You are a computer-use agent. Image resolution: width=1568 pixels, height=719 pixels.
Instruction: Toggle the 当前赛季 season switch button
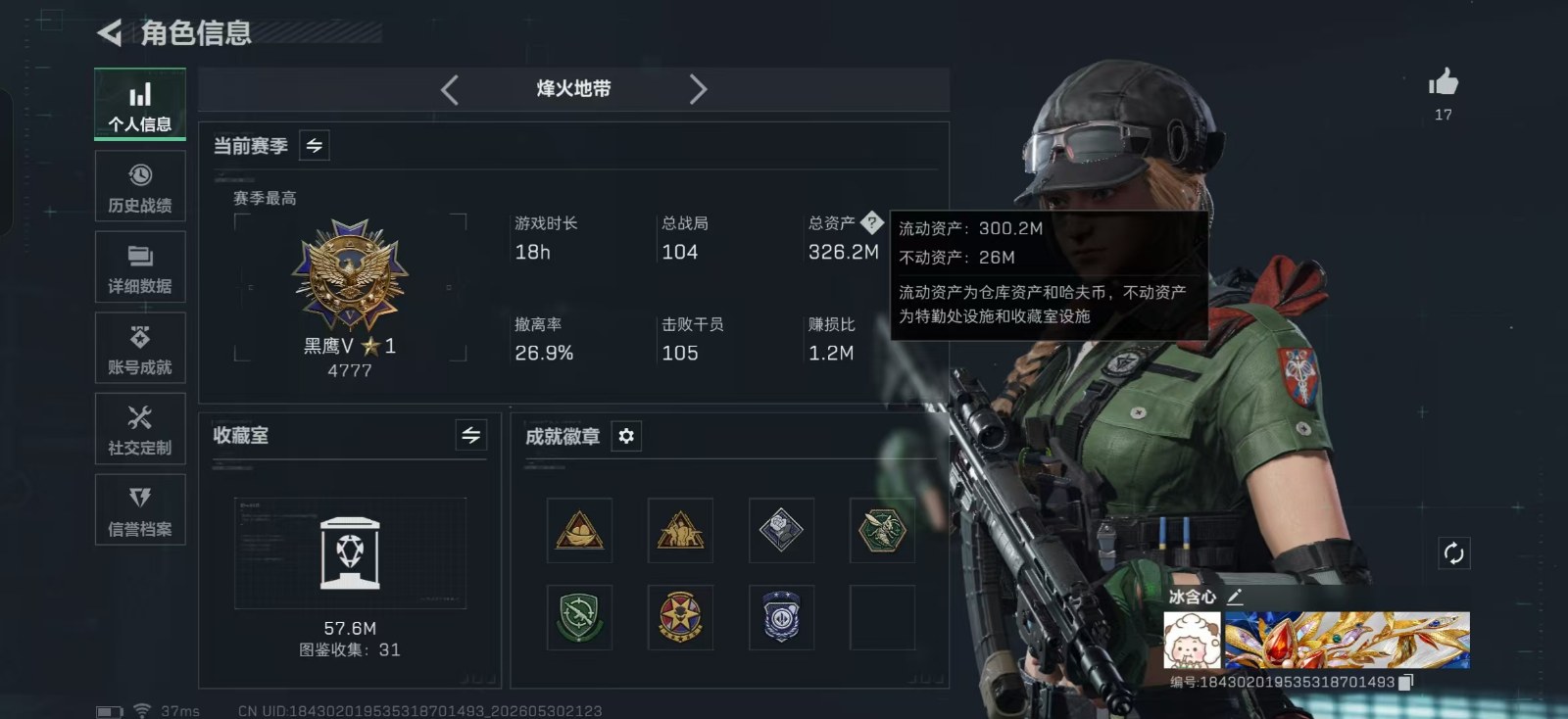(314, 146)
